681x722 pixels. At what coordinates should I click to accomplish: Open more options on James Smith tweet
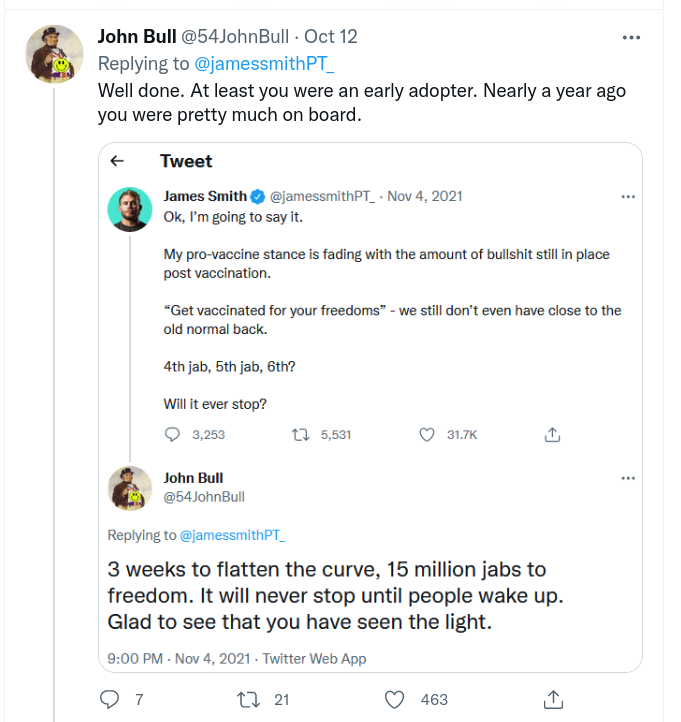click(x=627, y=197)
